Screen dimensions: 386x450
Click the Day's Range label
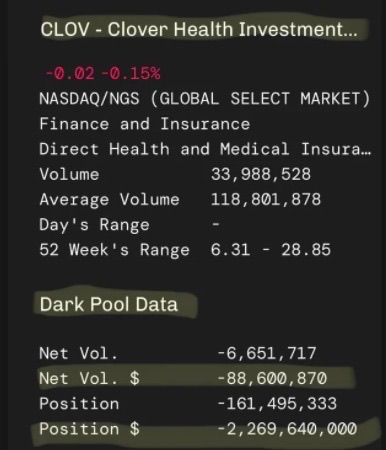coord(94,225)
